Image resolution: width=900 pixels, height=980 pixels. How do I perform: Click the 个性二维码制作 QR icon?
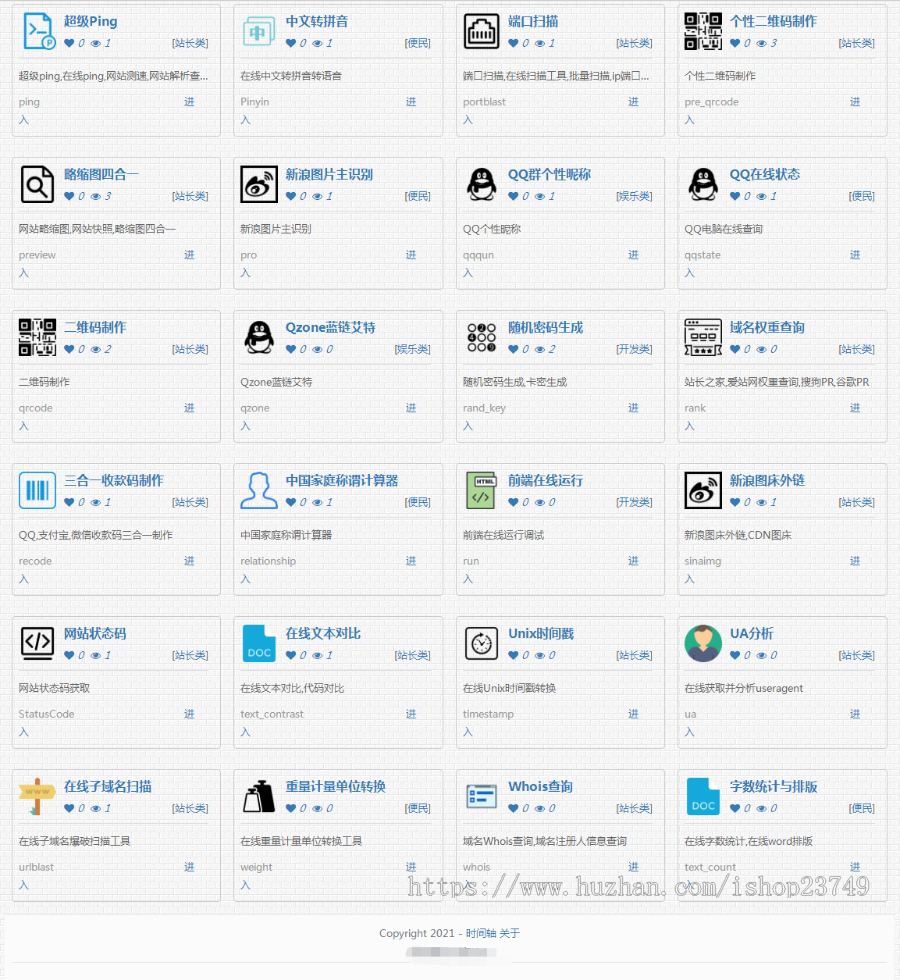[703, 31]
